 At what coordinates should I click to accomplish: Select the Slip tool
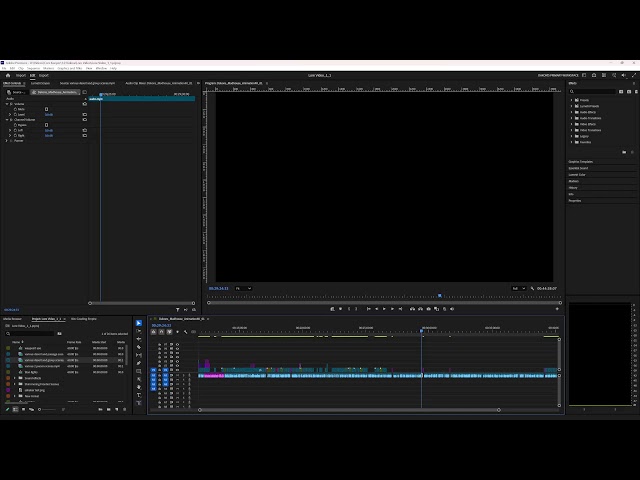pyautogui.click(x=139, y=355)
